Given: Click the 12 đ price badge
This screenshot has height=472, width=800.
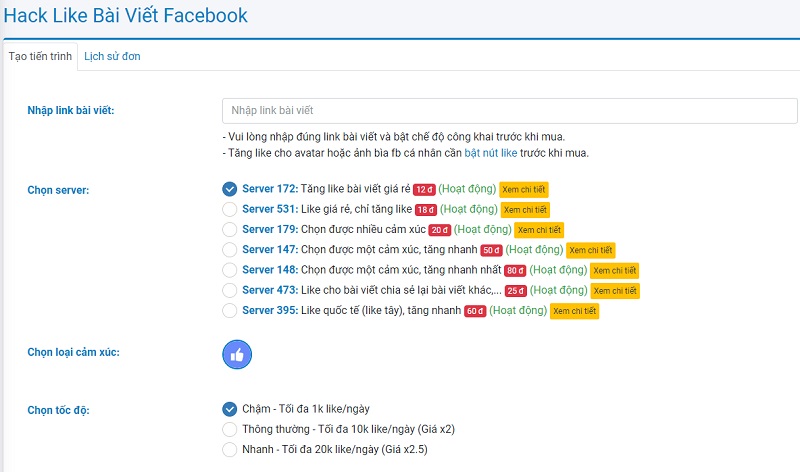Looking at the screenshot, I should pos(424,190).
